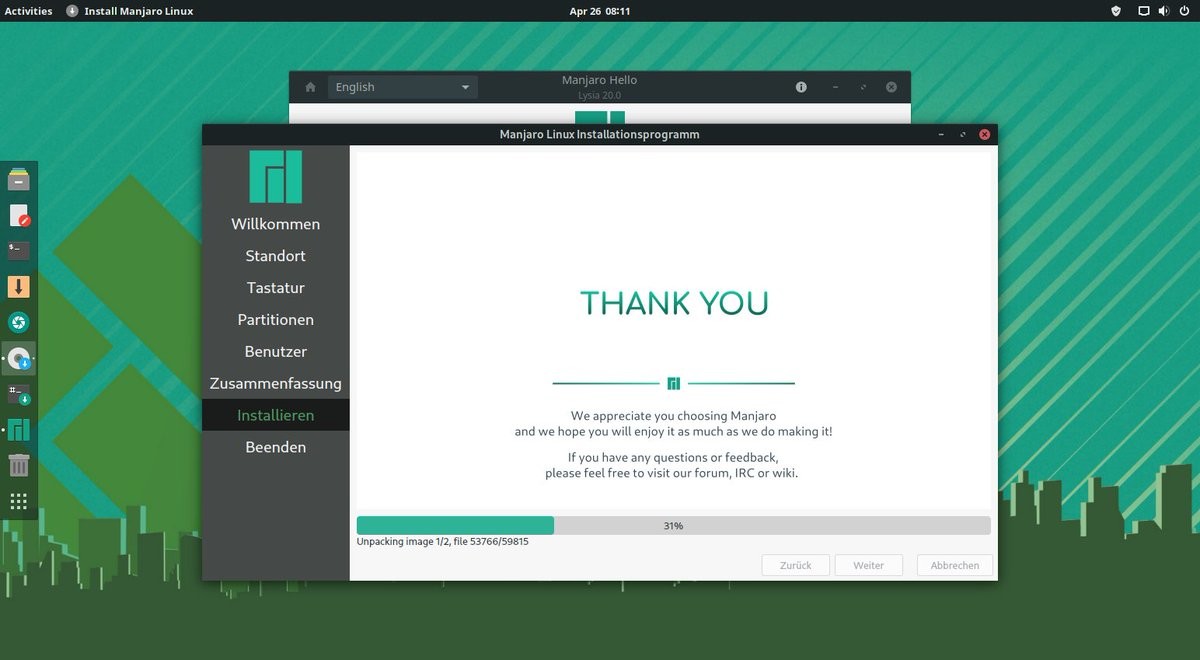
Task: Open the Trash from the dock
Action: [x=18, y=465]
